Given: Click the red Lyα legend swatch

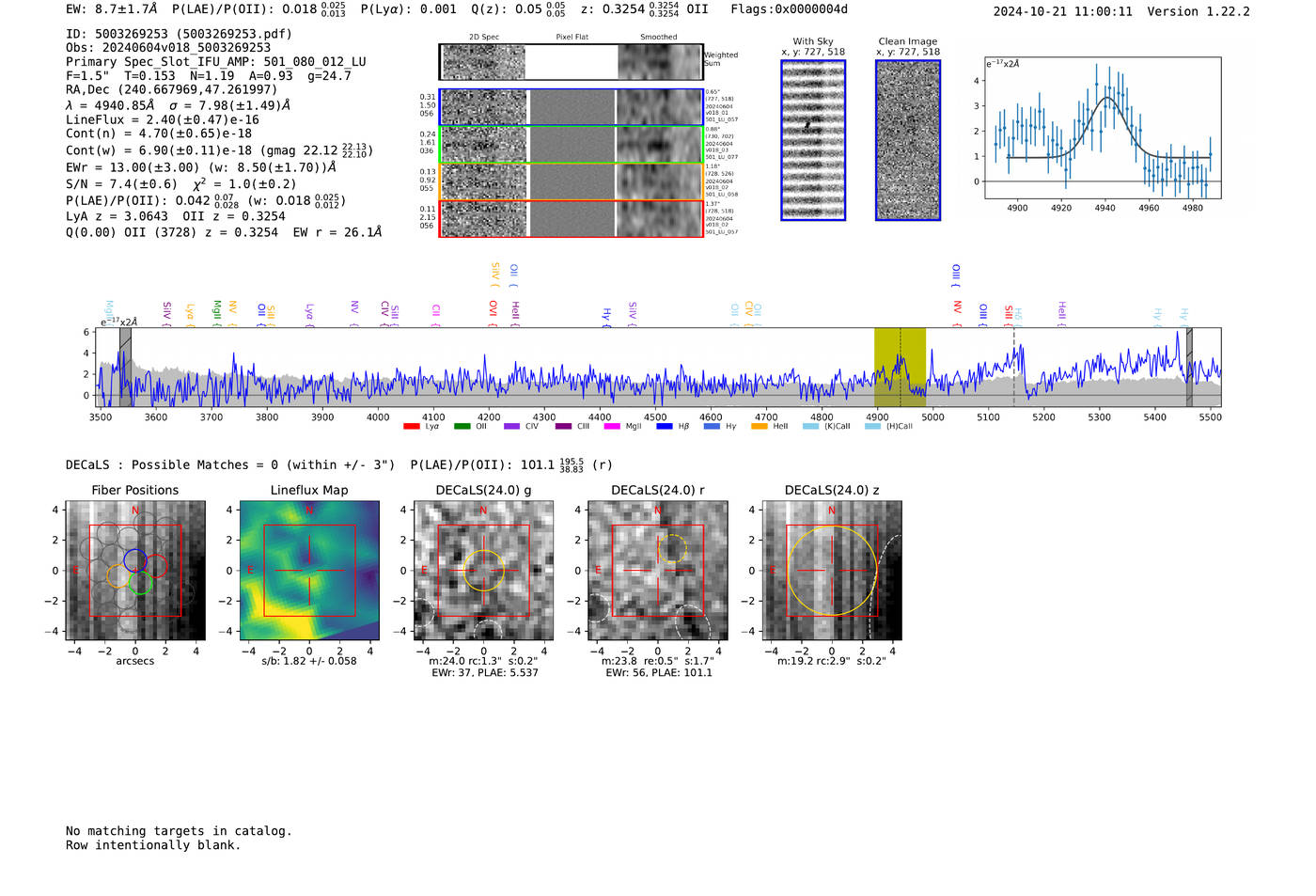Looking at the screenshot, I should point(411,426).
